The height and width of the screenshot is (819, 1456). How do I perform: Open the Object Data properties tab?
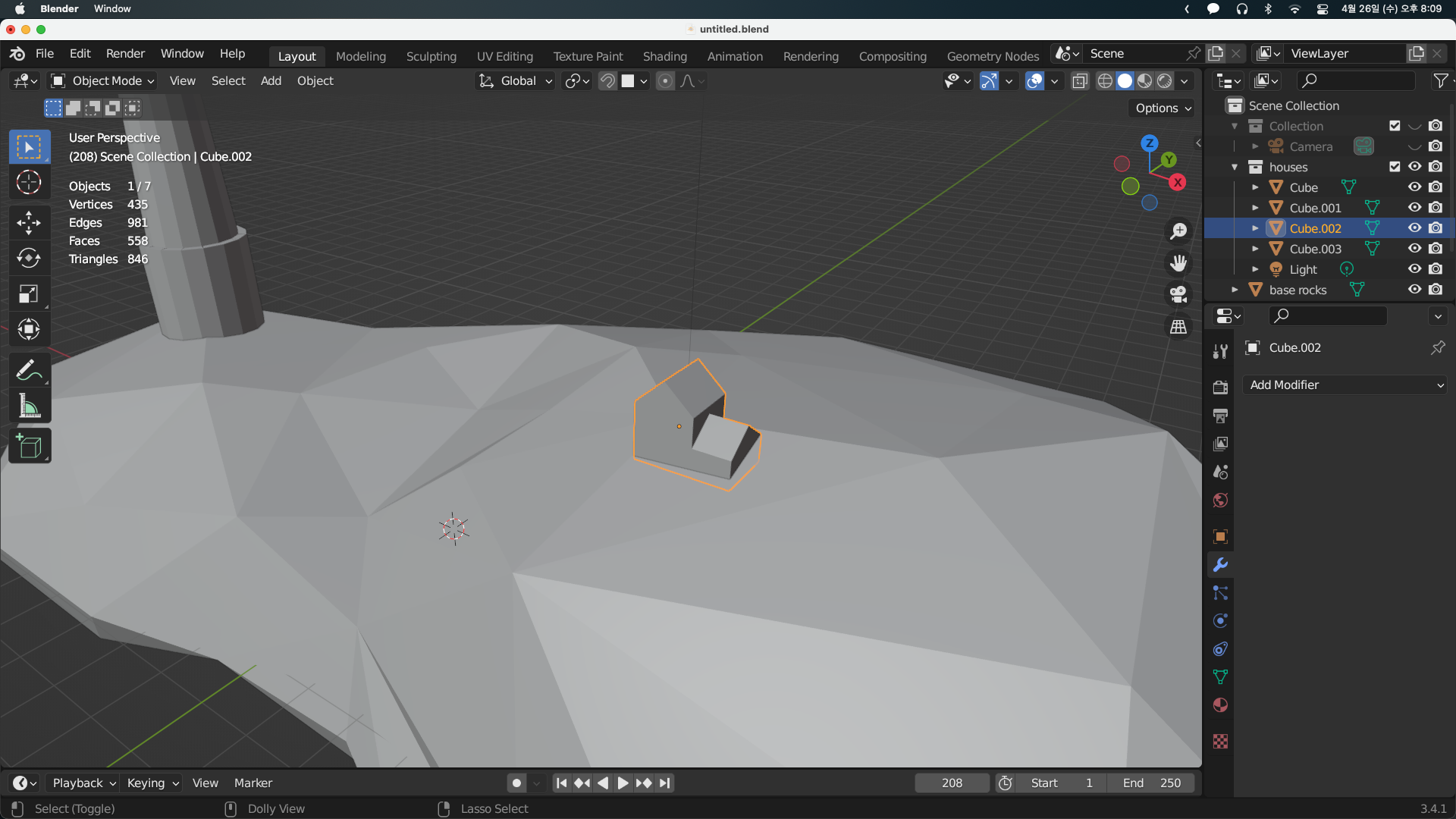click(x=1220, y=677)
